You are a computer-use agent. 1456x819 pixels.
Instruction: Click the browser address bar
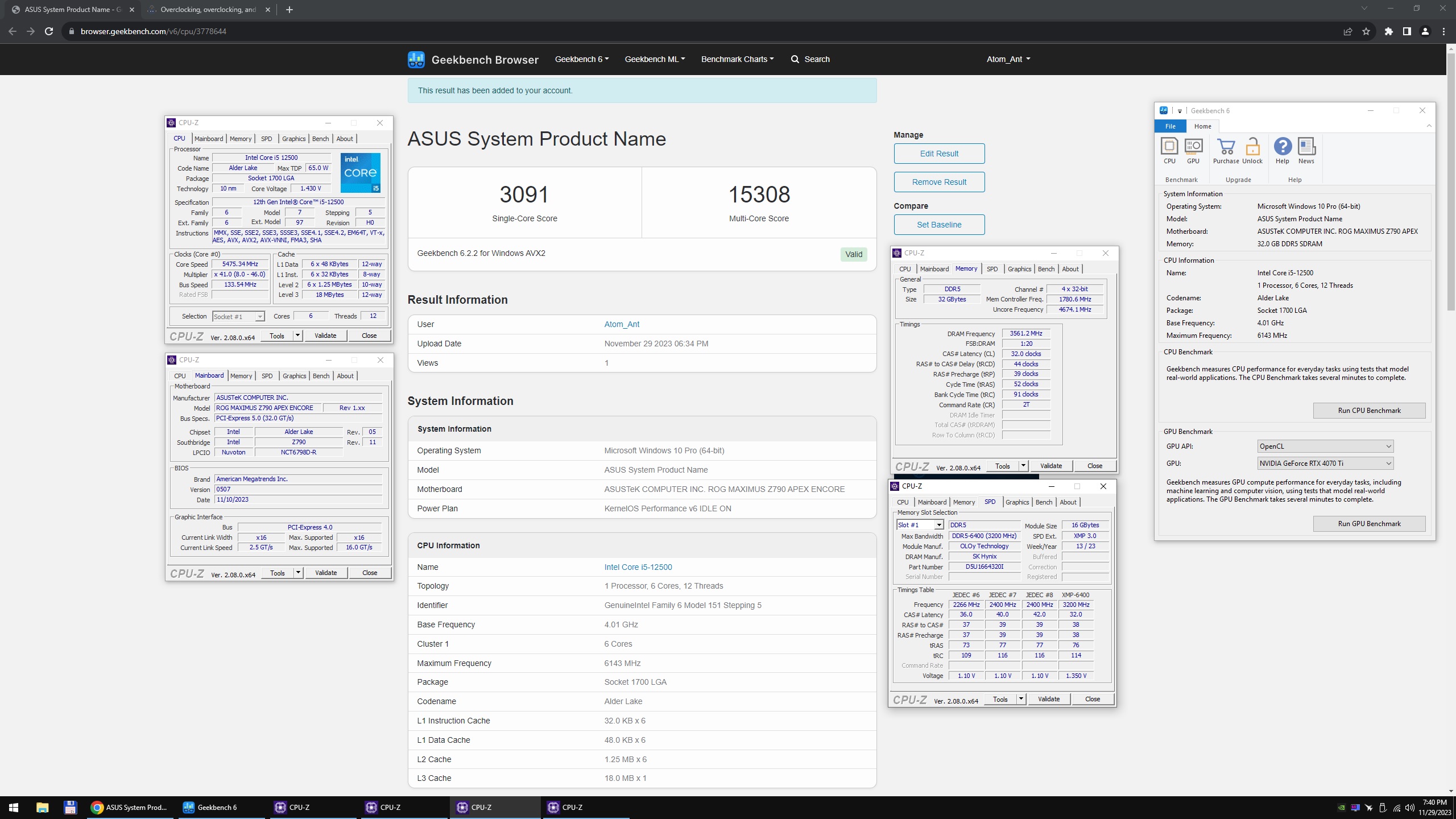[x=700, y=31]
